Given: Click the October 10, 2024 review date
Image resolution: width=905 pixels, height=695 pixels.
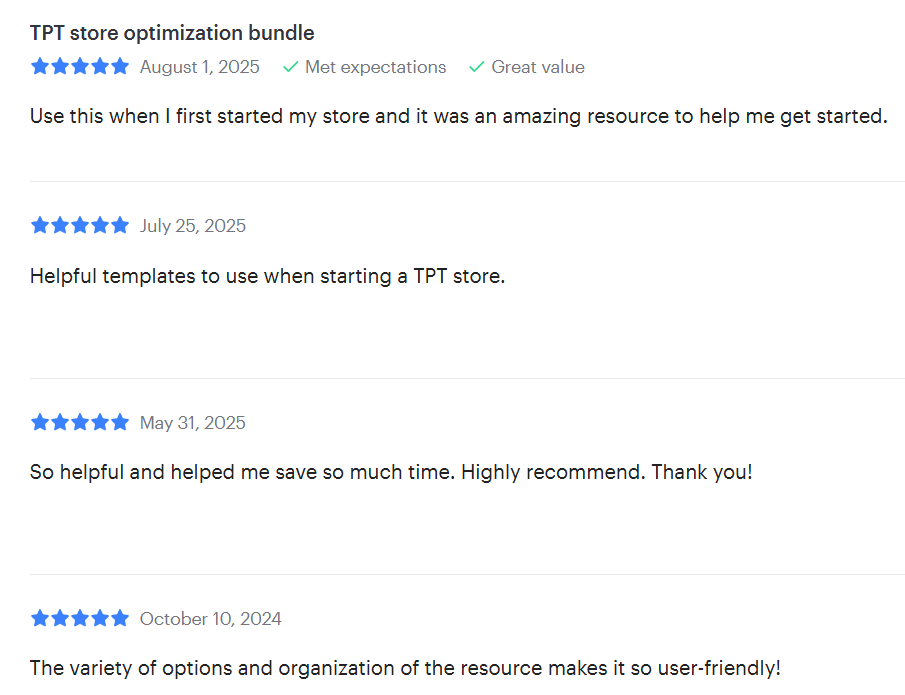Looking at the screenshot, I should click(x=210, y=618).
